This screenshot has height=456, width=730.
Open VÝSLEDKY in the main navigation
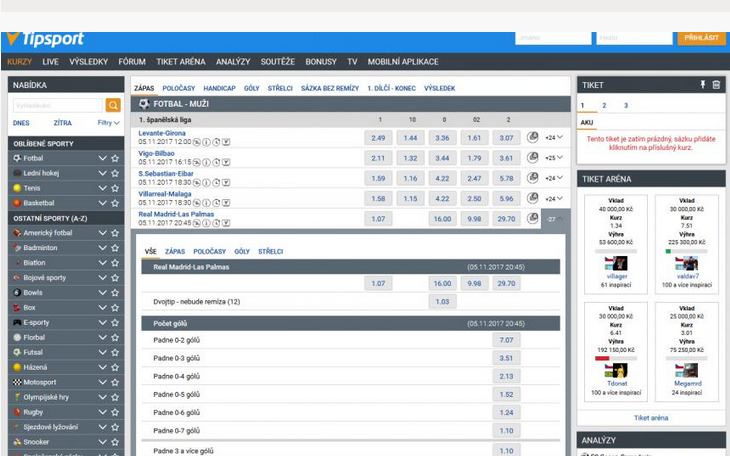point(88,61)
